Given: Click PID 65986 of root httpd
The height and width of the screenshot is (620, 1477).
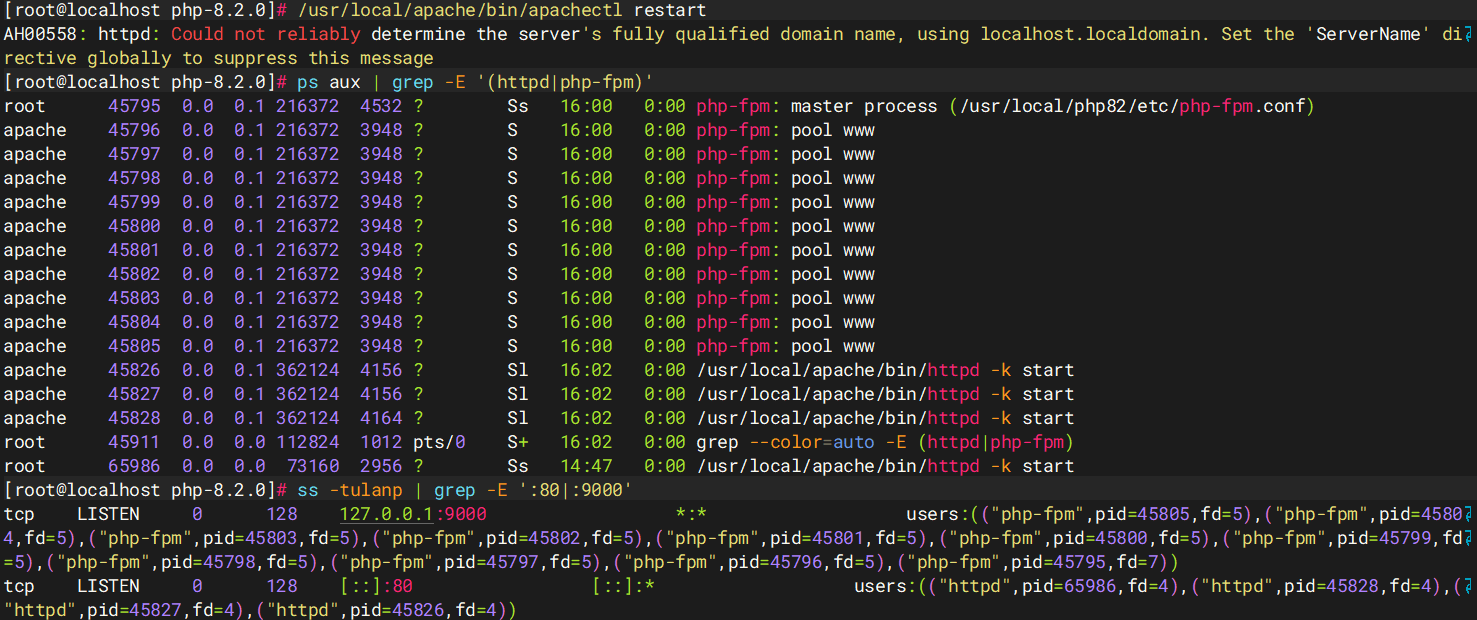Looking at the screenshot, I should [134, 466].
